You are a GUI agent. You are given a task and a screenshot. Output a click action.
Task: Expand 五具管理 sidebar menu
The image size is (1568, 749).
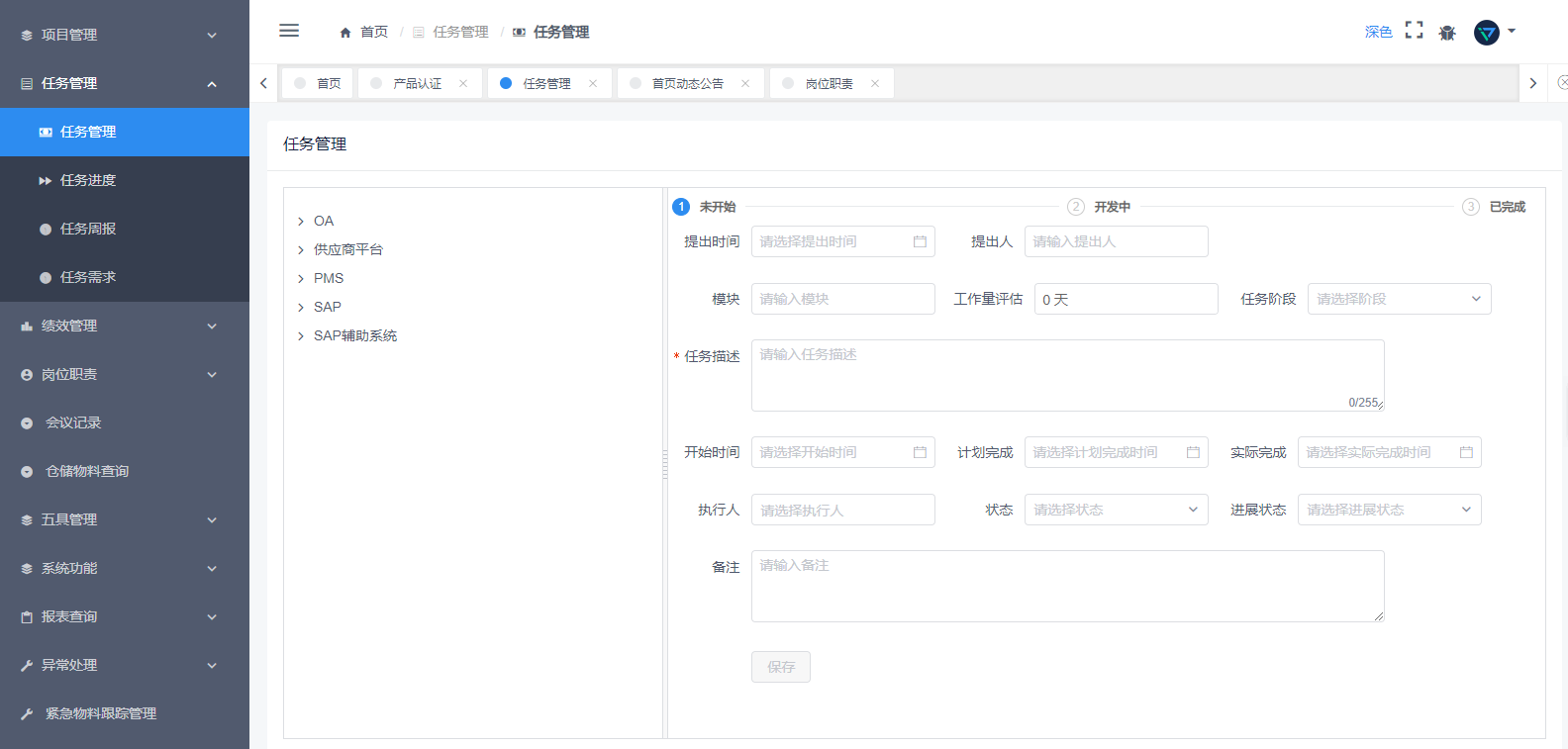(x=125, y=519)
